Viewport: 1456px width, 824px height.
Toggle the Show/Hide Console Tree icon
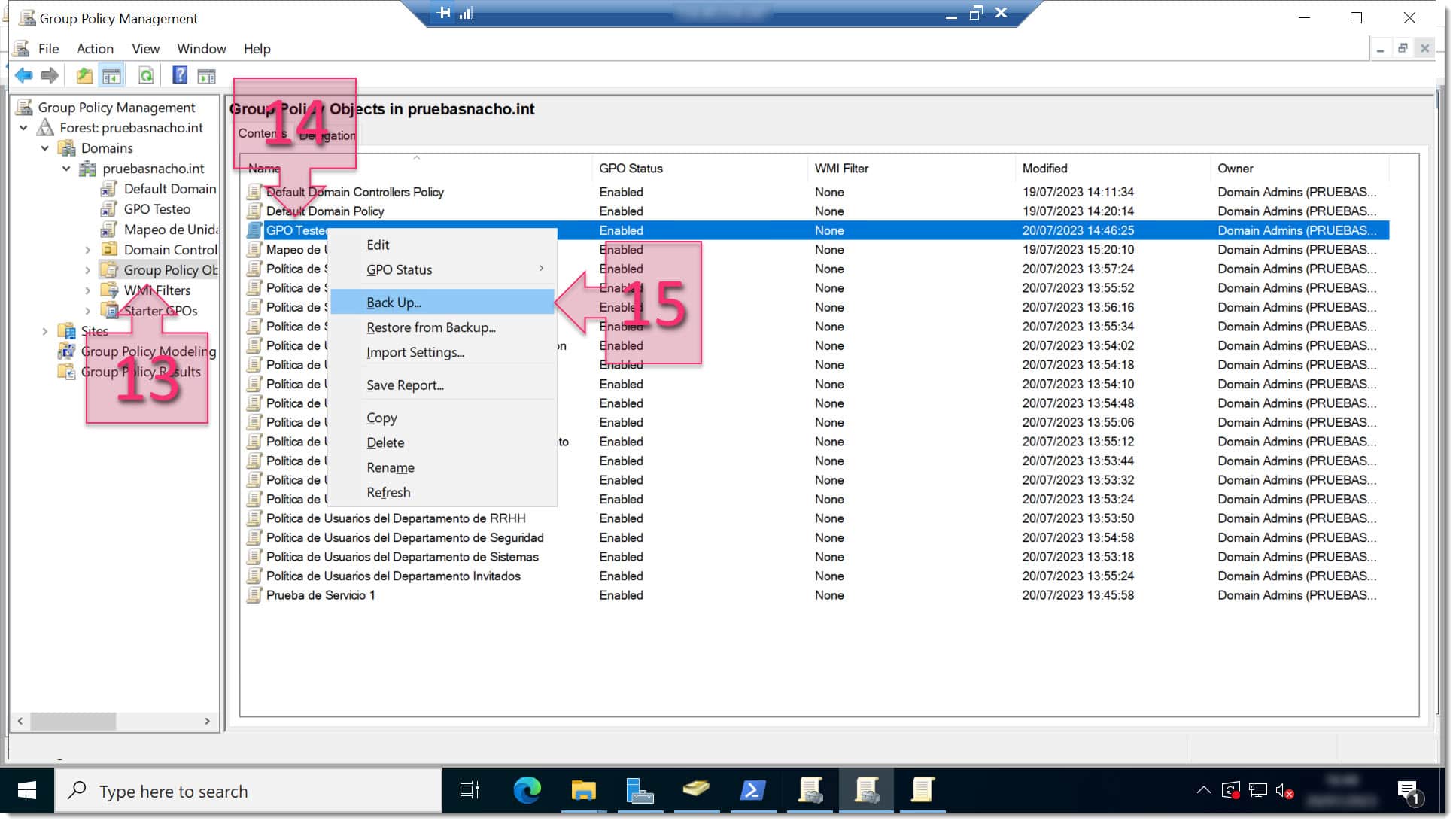pos(111,75)
